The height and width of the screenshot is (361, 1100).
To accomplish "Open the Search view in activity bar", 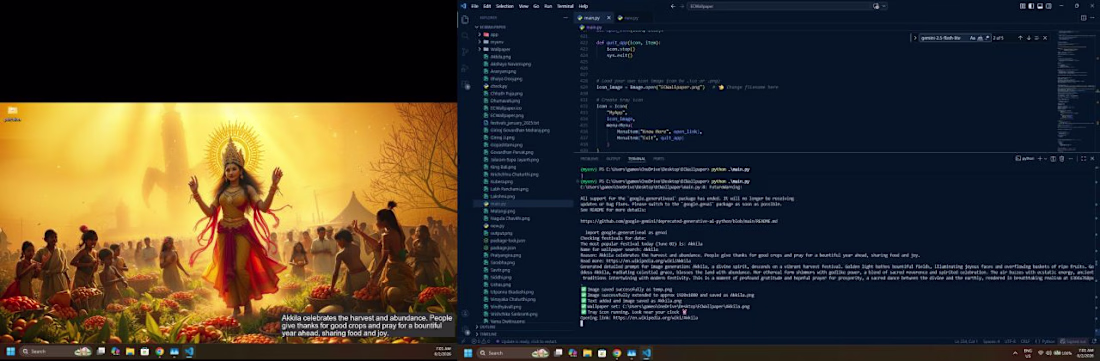I will 464,36.
